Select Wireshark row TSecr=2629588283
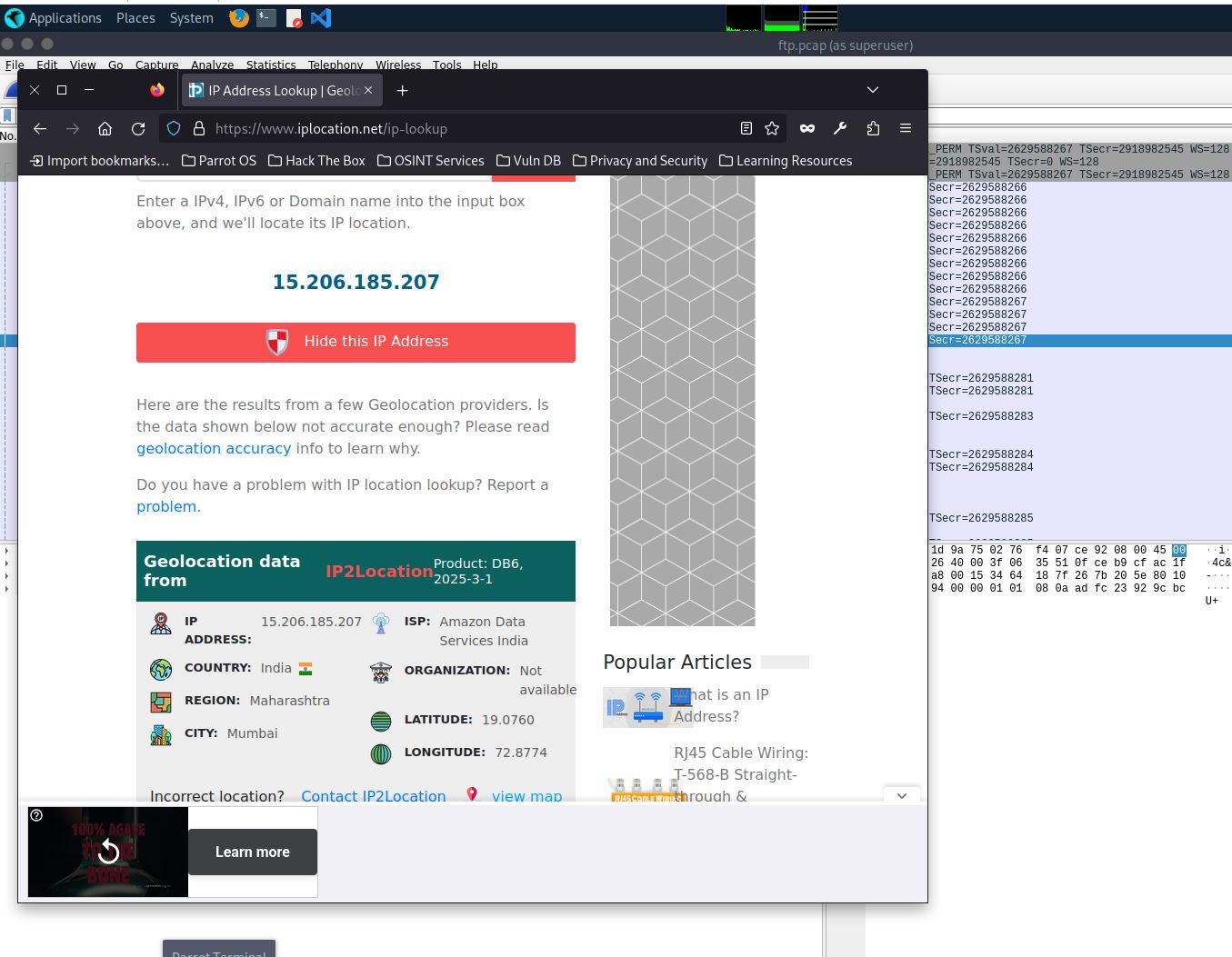1232x957 pixels. coord(1080,416)
